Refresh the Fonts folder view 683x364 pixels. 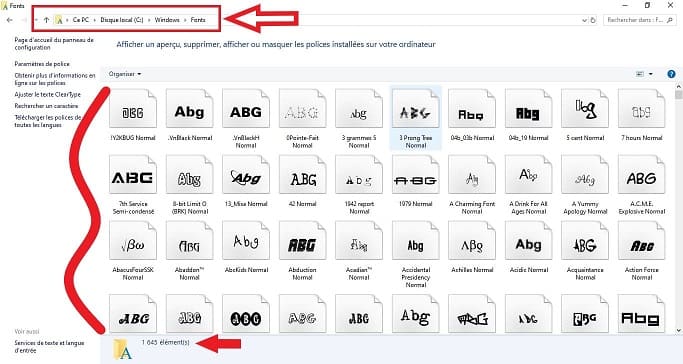click(x=593, y=20)
